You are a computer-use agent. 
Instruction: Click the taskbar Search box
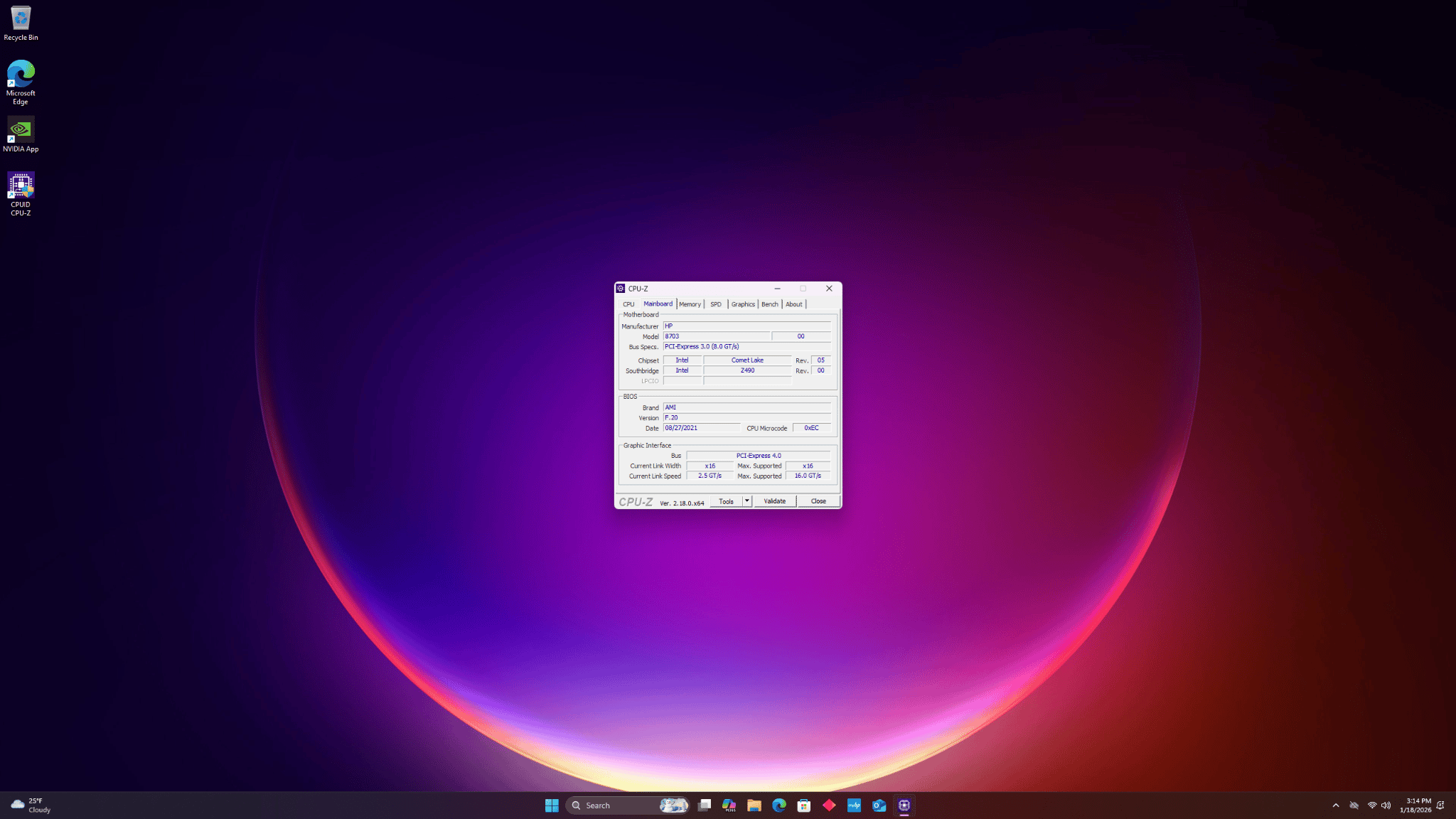coord(628,805)
